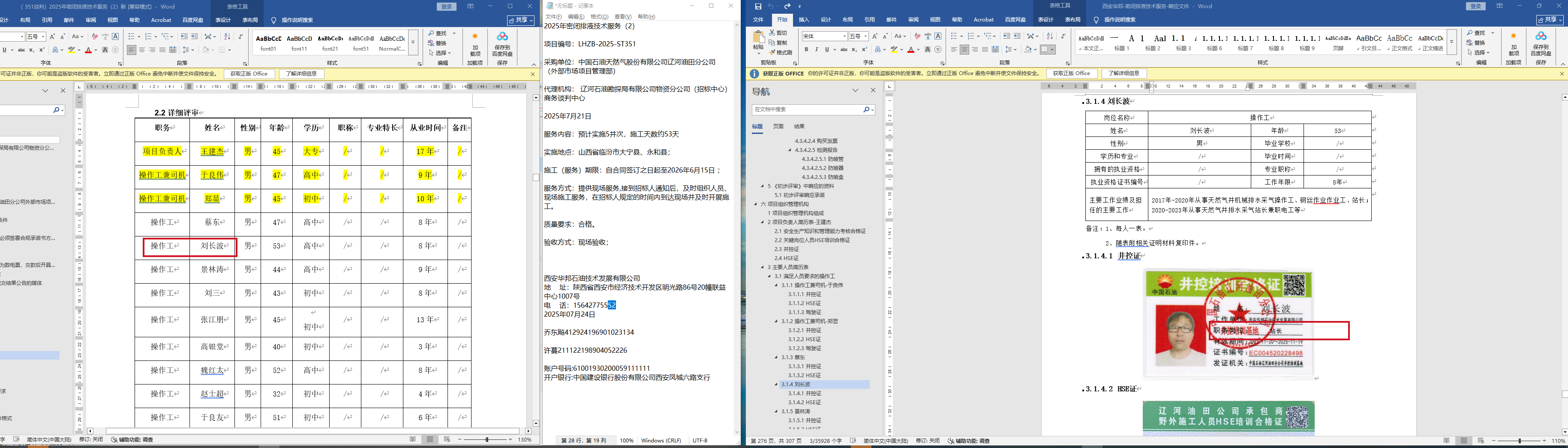Open font name dropdown 宋体 in right Word

(845, 36)
